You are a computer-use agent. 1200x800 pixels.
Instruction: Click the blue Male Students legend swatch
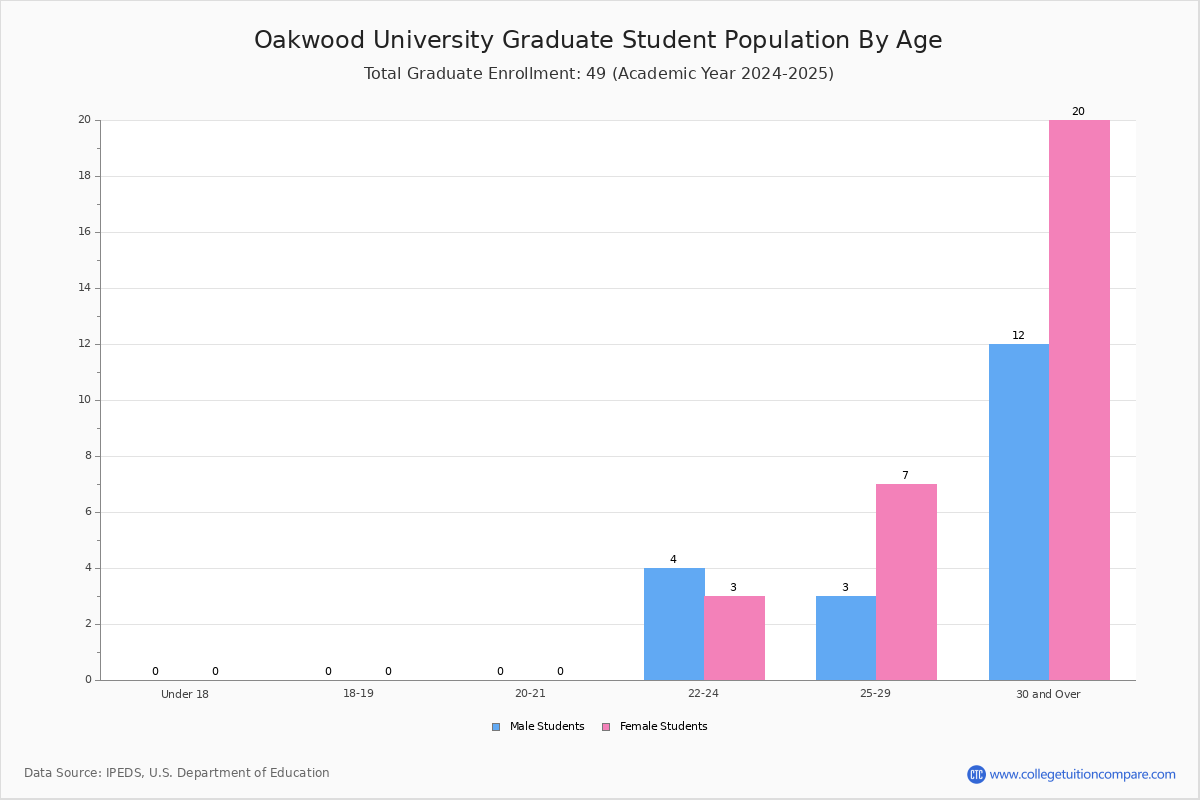coord(496,727)
